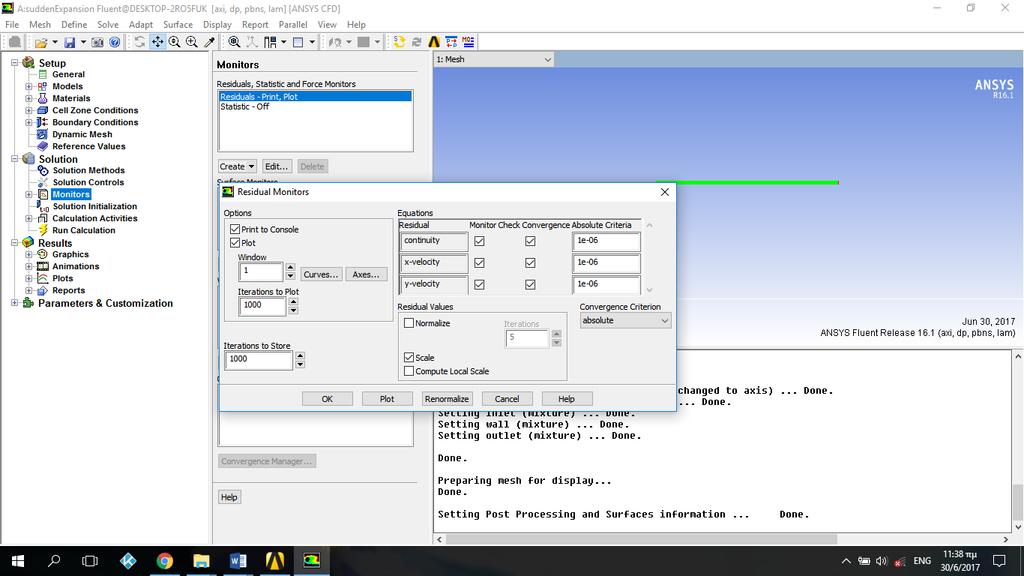Click the Curves... button
The width and height of the screenshot is (1024, 576).
(321, 274)
